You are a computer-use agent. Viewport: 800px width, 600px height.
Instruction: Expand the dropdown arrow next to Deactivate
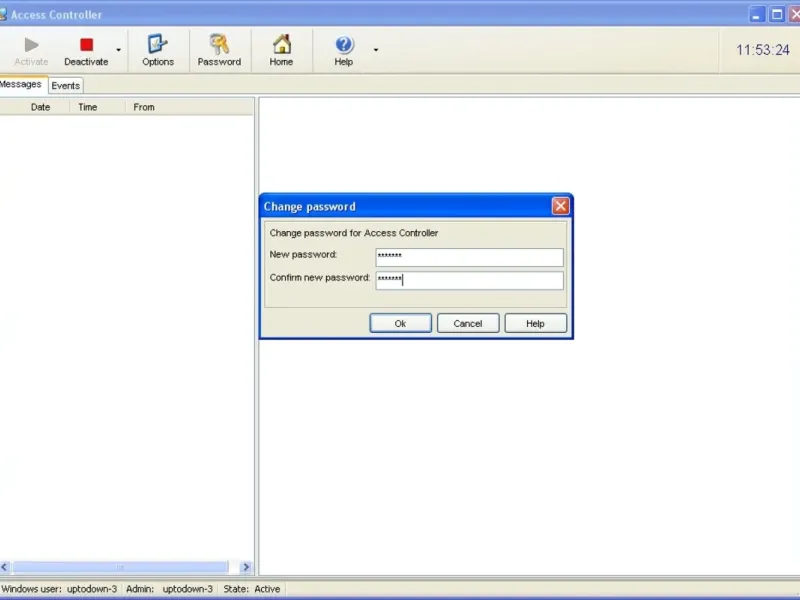pos(118,50)
